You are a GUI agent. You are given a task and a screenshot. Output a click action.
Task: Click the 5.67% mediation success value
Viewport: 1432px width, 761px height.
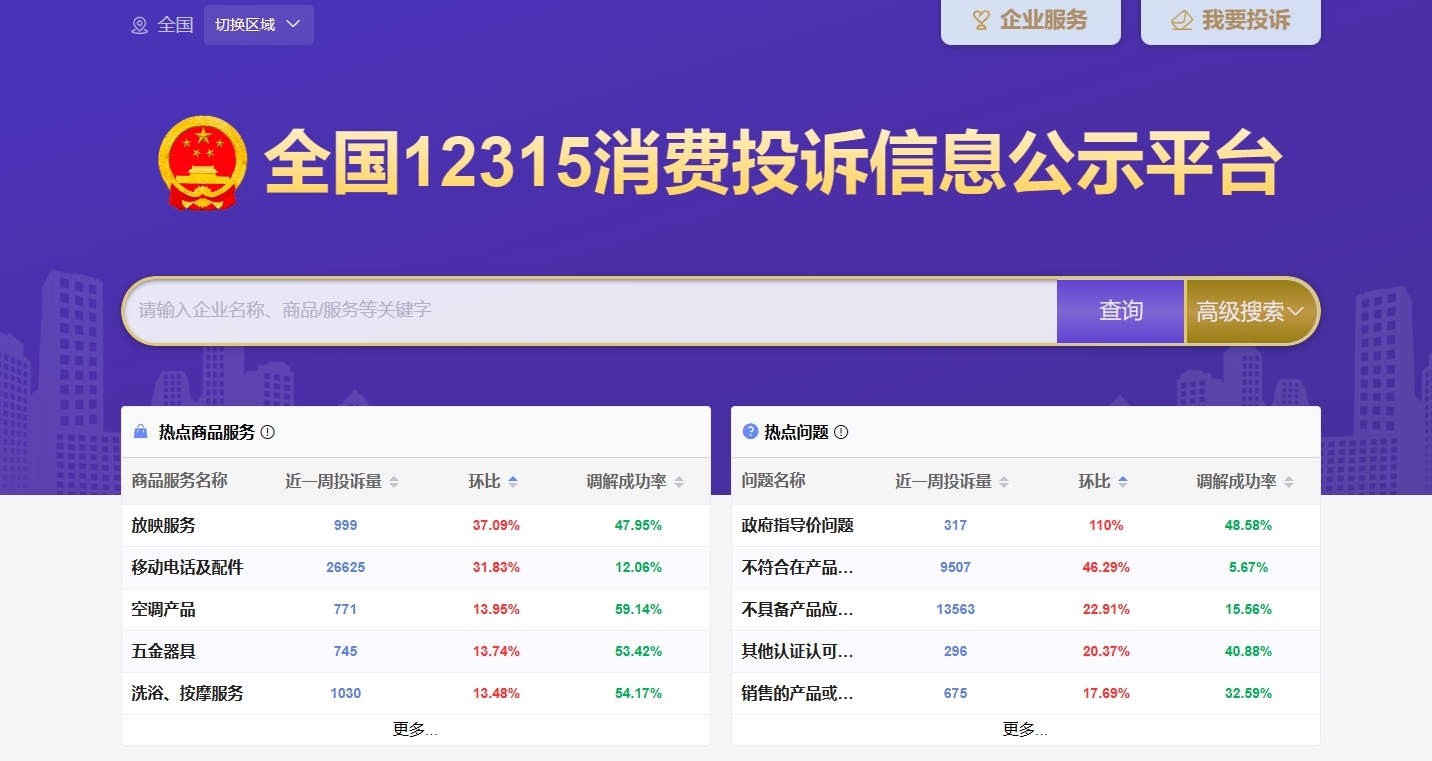1248,567
